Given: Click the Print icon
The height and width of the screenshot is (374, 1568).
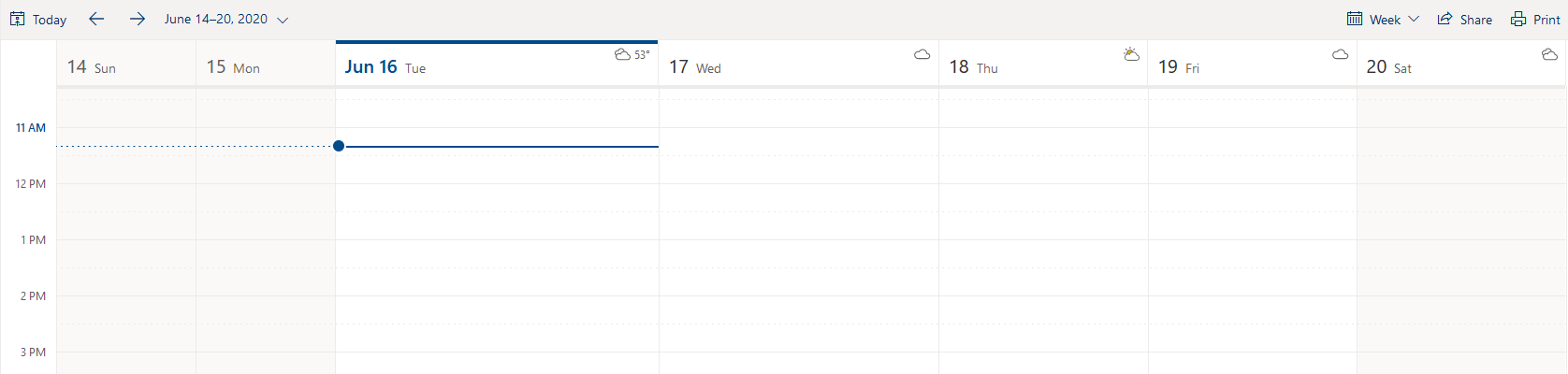Looking at the screenshot, I should 1518,19.
